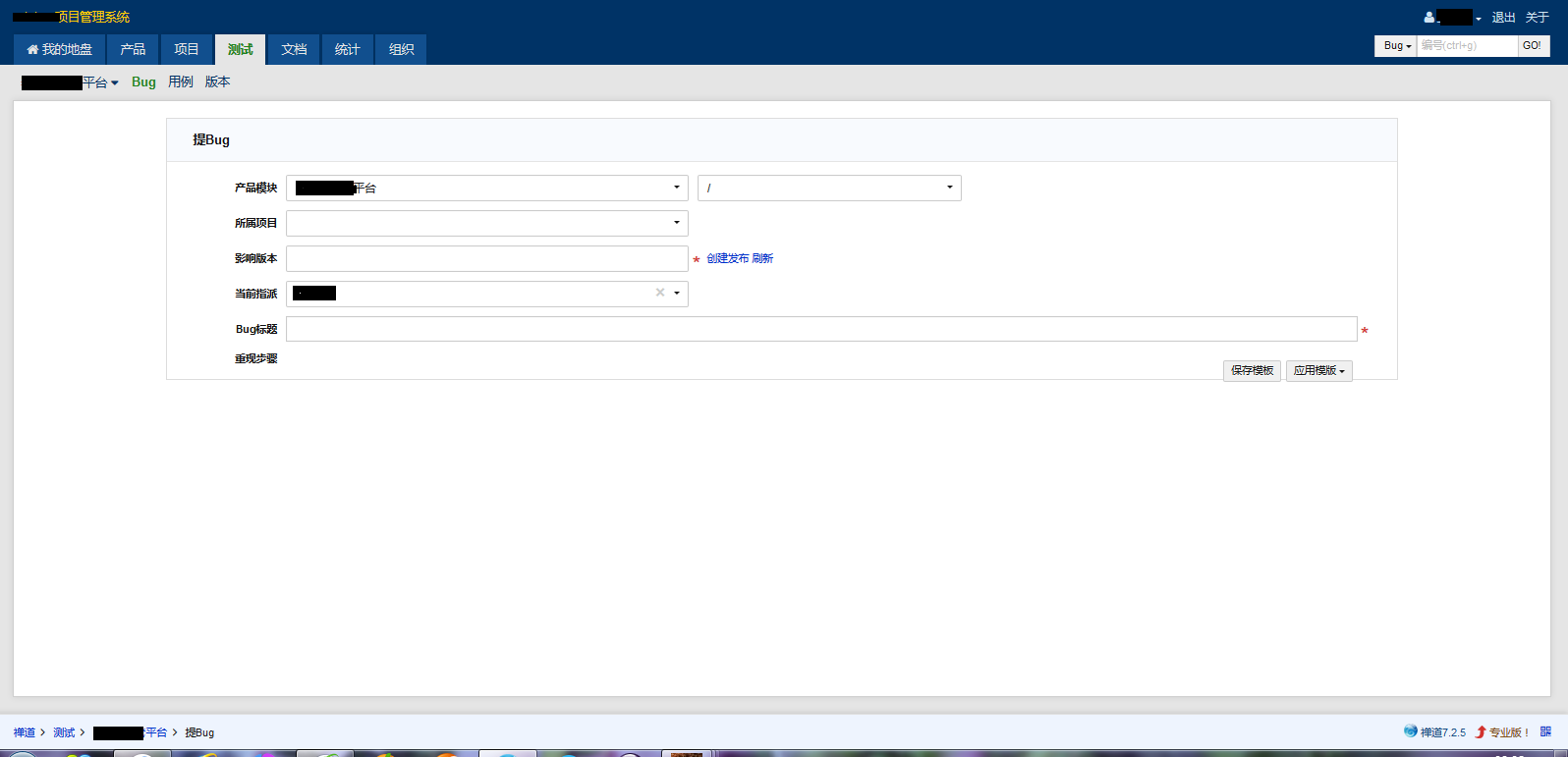
Task: Click the 所属项目 label
Action: [x=255, y=223]
